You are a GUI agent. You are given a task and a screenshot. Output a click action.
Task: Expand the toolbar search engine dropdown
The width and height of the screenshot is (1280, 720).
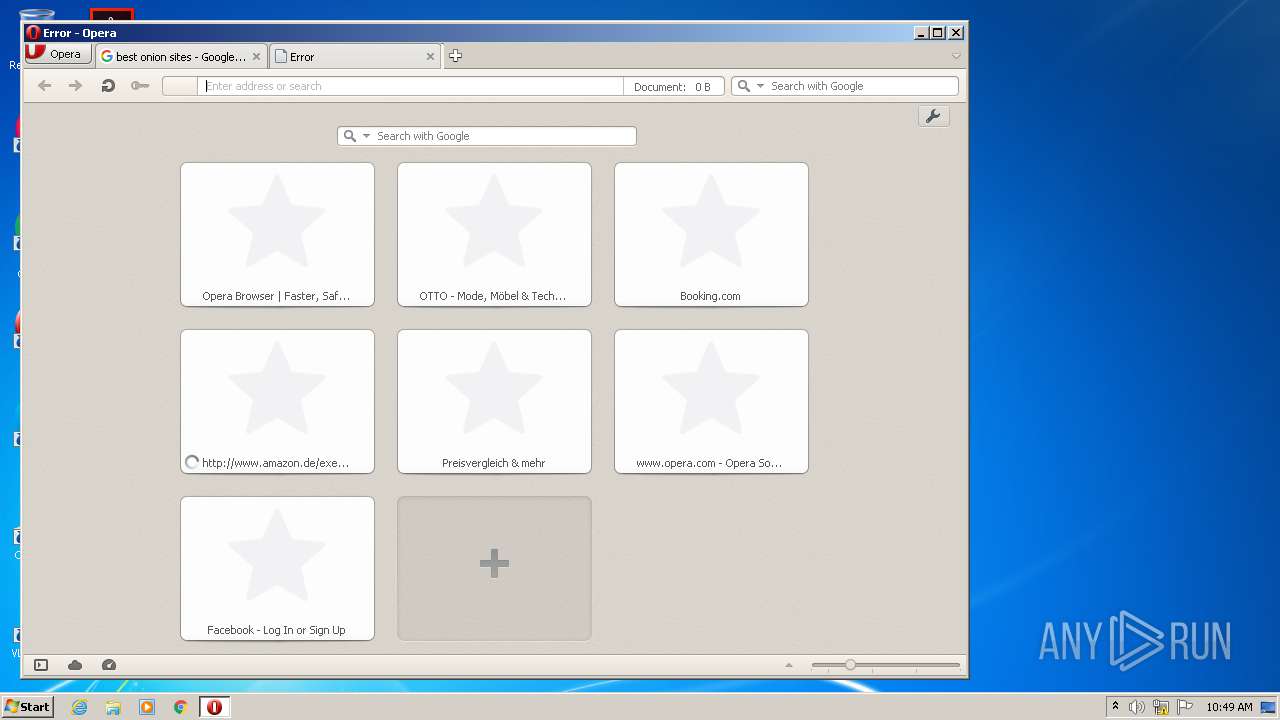[760, 86]
